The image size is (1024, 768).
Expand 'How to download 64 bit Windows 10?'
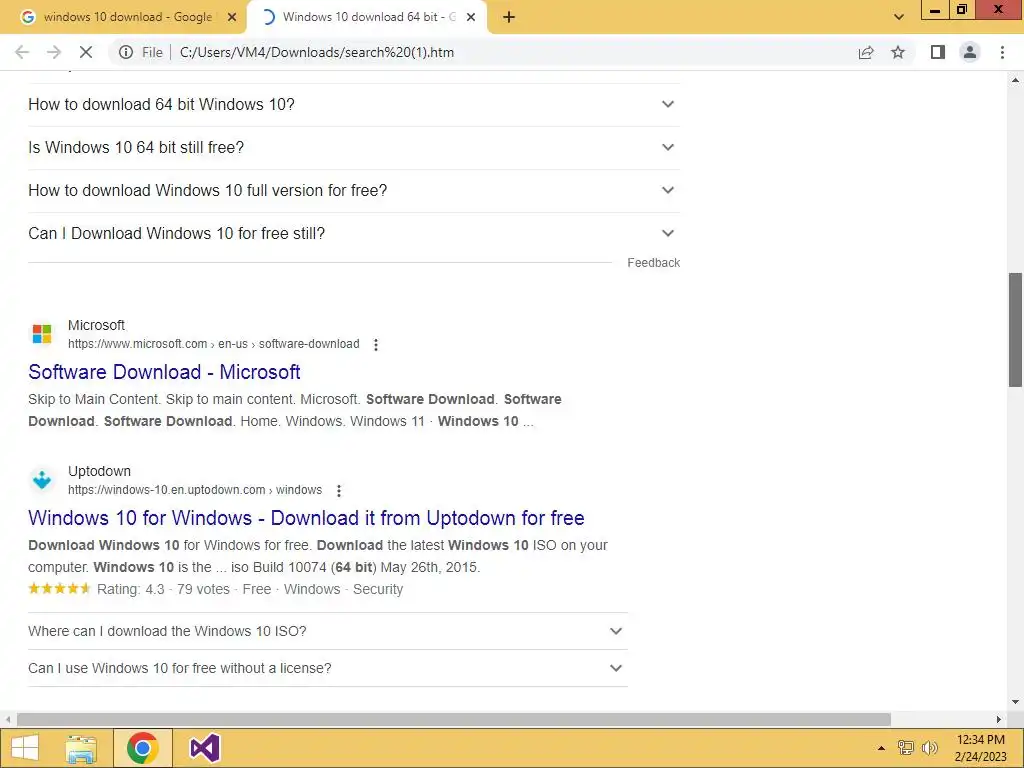(x=354, y=104)
